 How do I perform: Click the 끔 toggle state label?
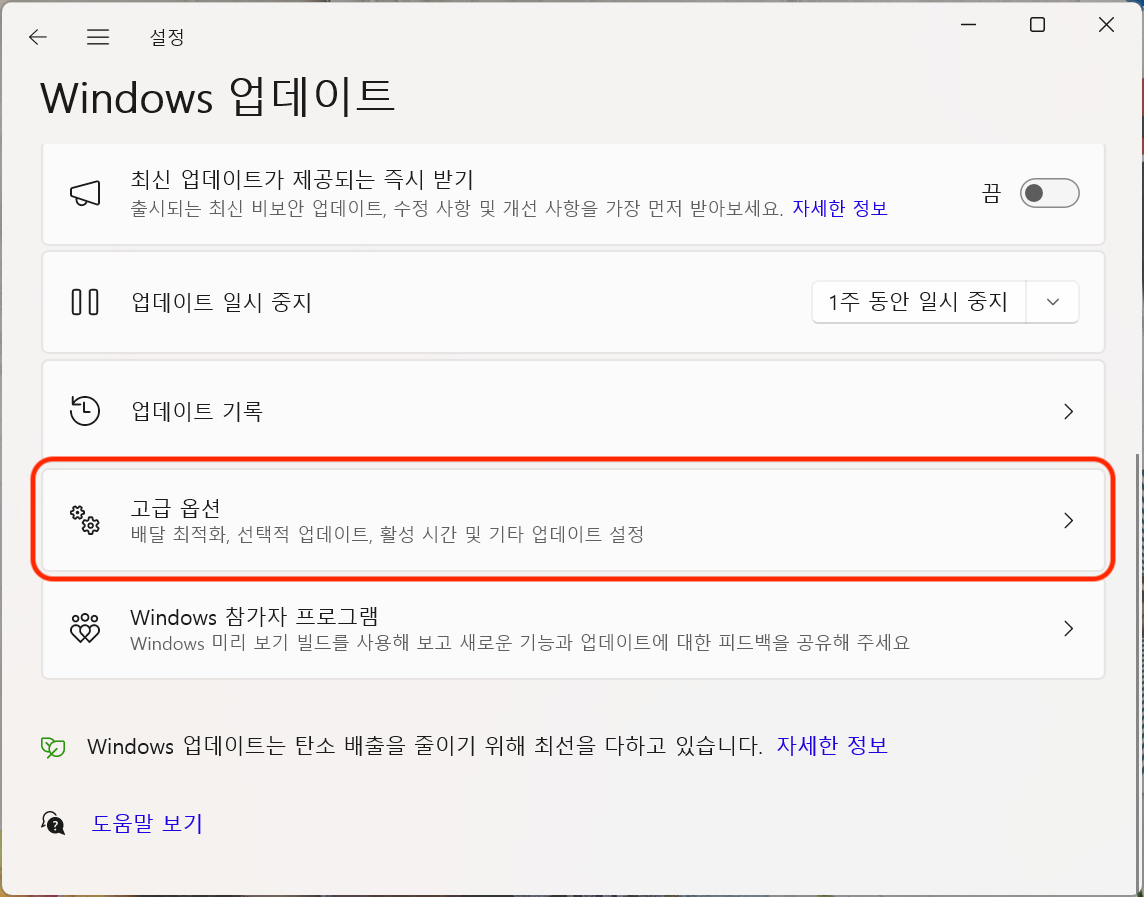pyautogui.click(x=991, y=193)
